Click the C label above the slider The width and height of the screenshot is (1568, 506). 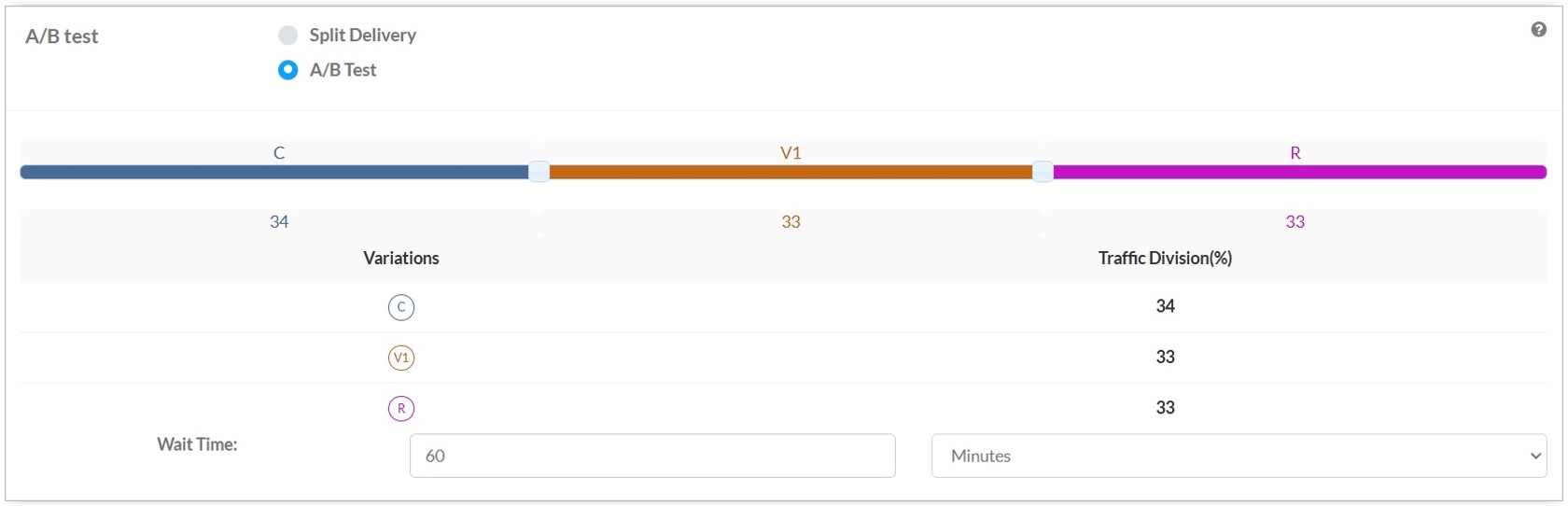(x=279, y=153)
